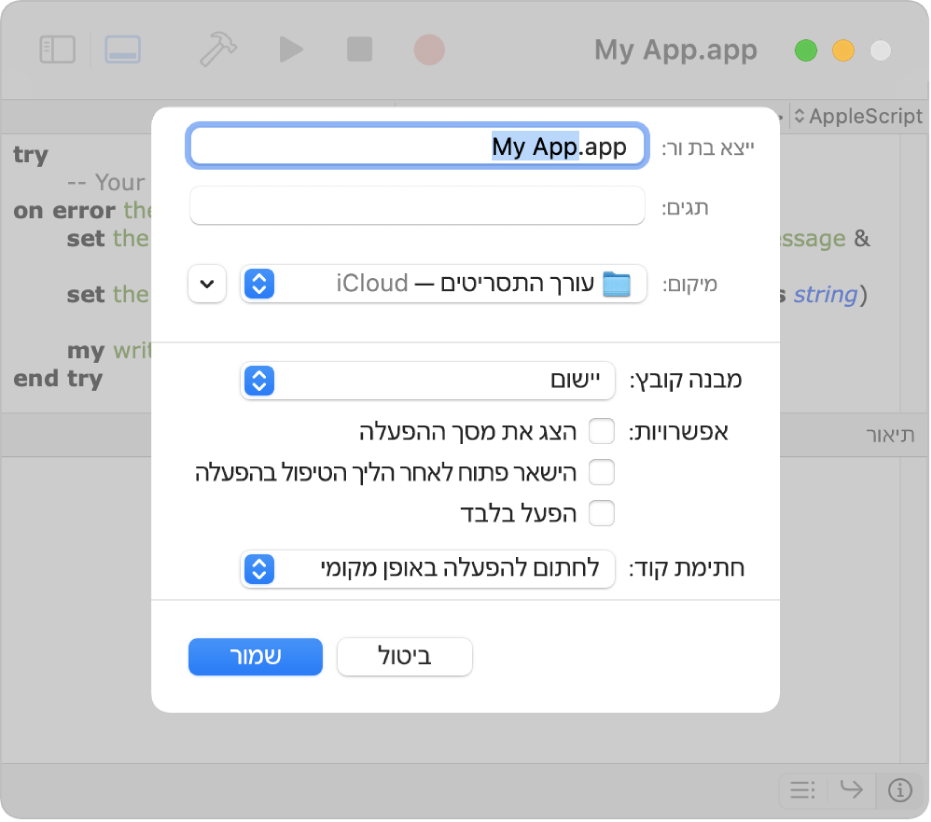
Task: Open the מיקום location popup menu
Action: click(443, 284)
